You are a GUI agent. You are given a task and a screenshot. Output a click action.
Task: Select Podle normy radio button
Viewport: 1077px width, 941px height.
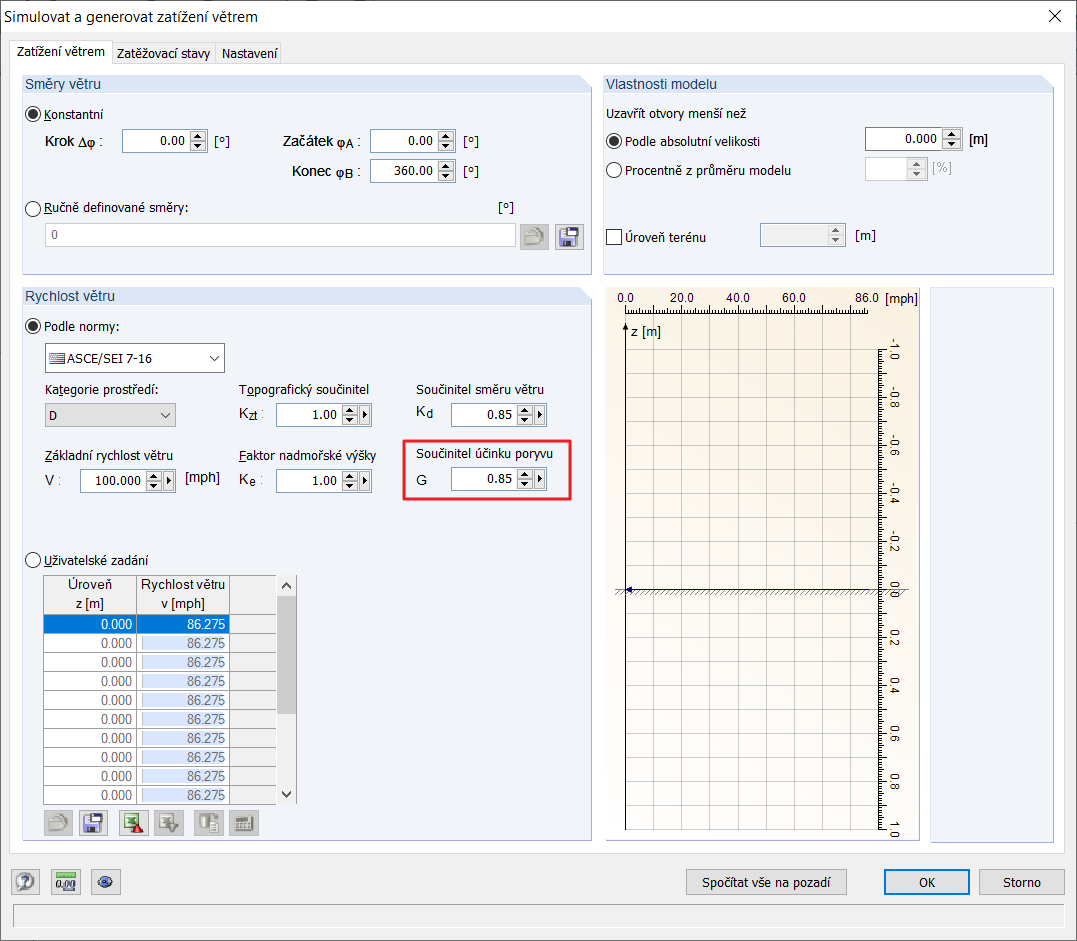coord(33,326)
